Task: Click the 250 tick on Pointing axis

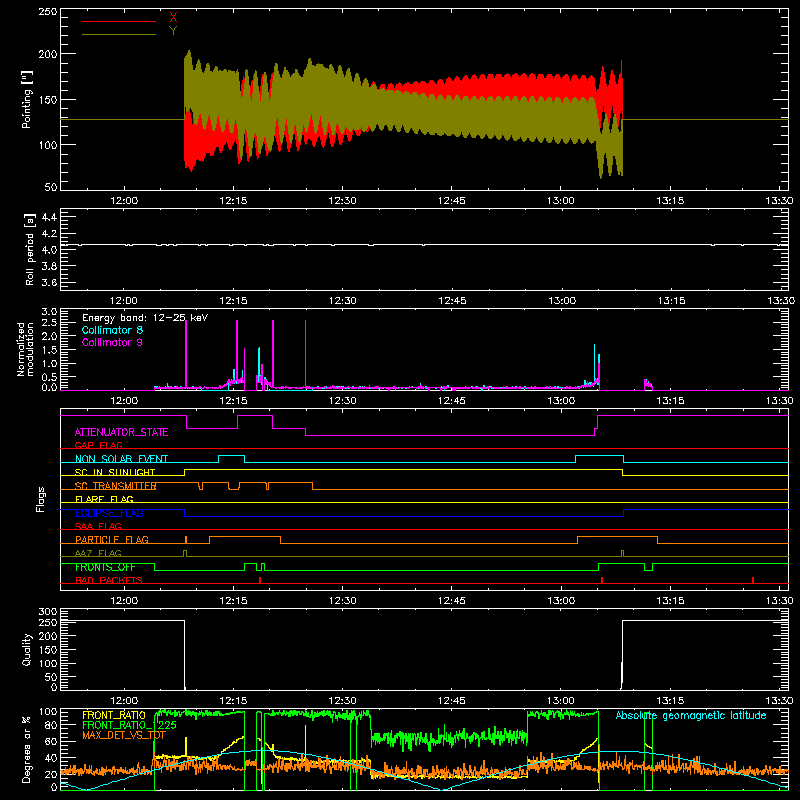Action: (47, 11)
